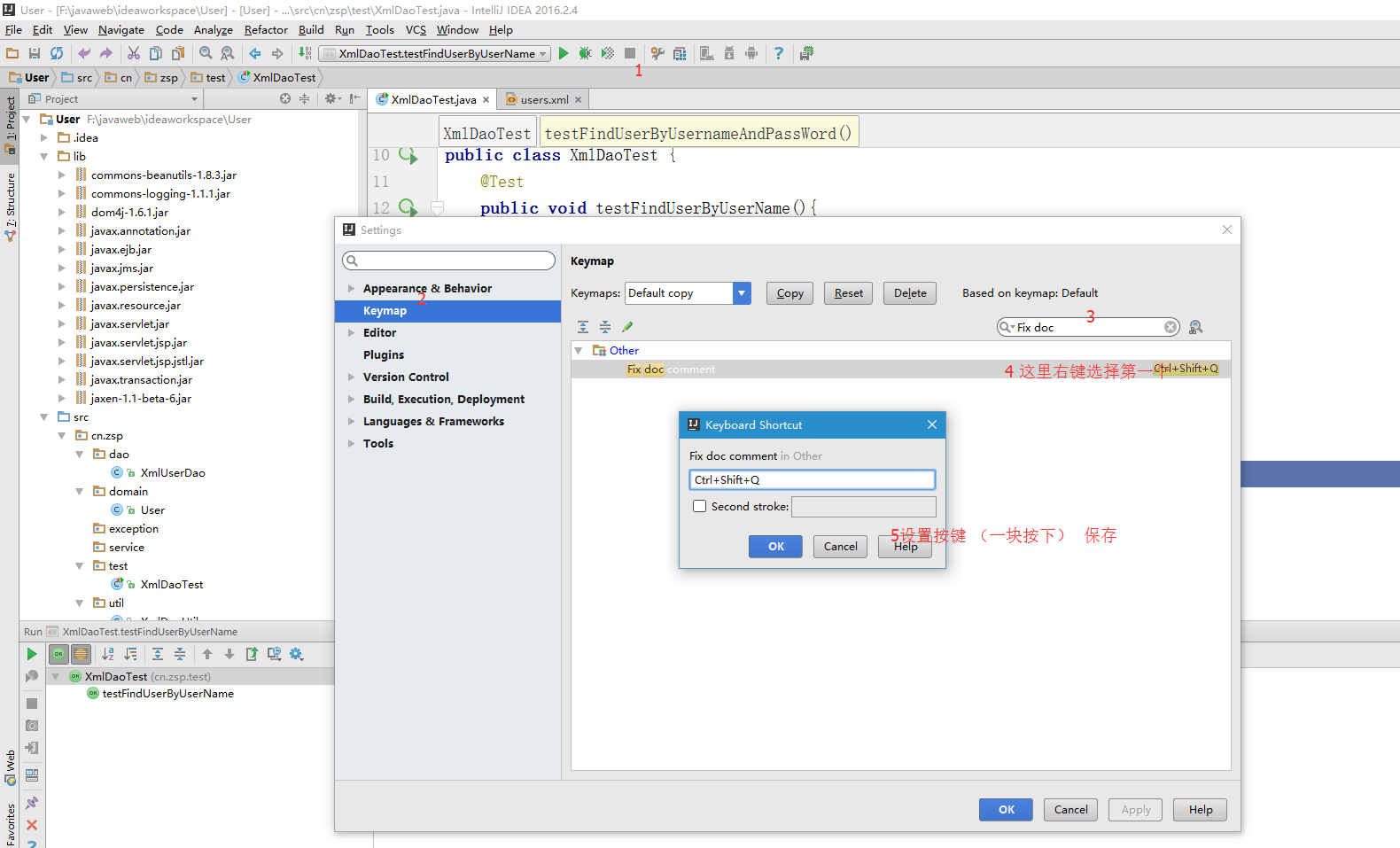Collapse the lib folder in project tree
Image resolution: width=1400 pixels, height=848 pixels.
[44, 156]
